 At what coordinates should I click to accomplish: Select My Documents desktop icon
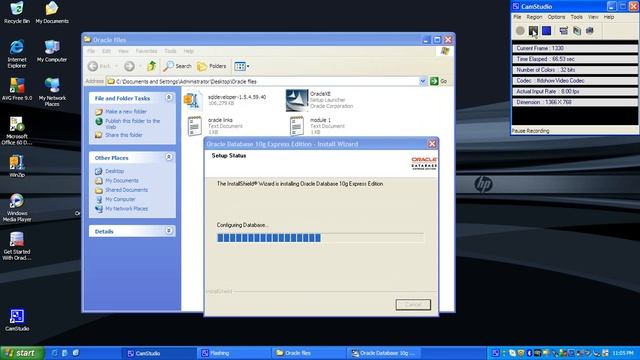pyautogui.click(x=52, y=13)
